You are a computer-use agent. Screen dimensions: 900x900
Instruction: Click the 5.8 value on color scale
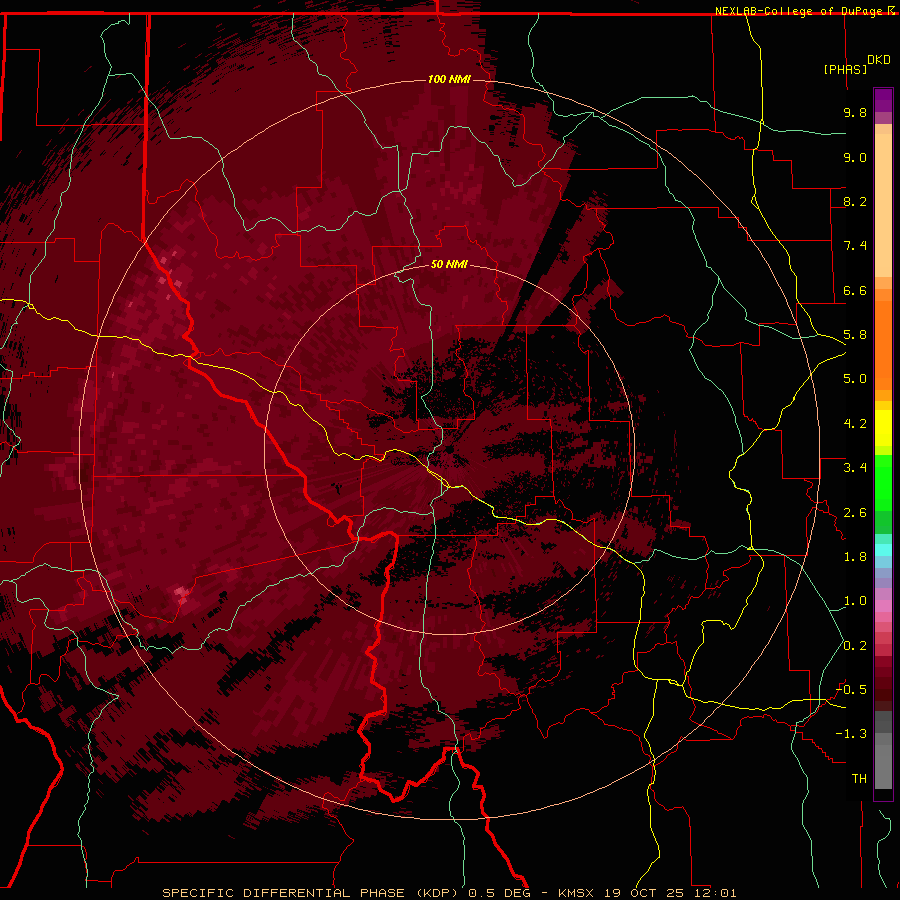[x=855, y=335]
